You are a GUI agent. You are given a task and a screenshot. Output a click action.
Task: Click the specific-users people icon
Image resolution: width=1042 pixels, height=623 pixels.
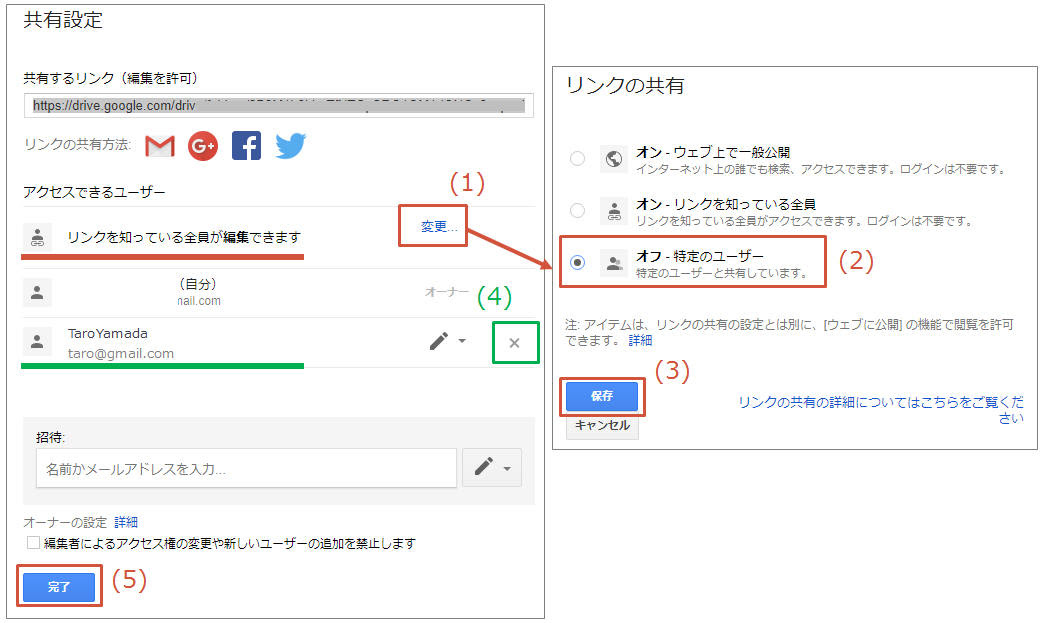tap(614, 263)
